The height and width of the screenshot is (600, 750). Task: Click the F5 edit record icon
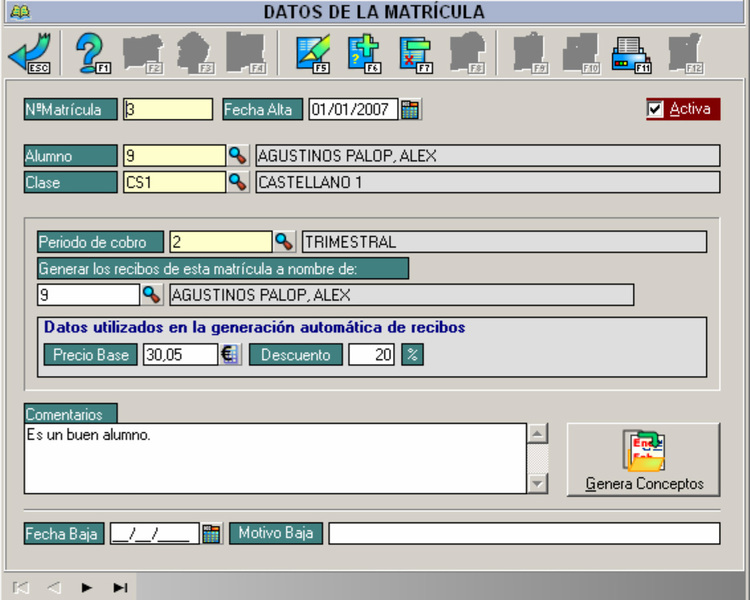click(313, 53)
